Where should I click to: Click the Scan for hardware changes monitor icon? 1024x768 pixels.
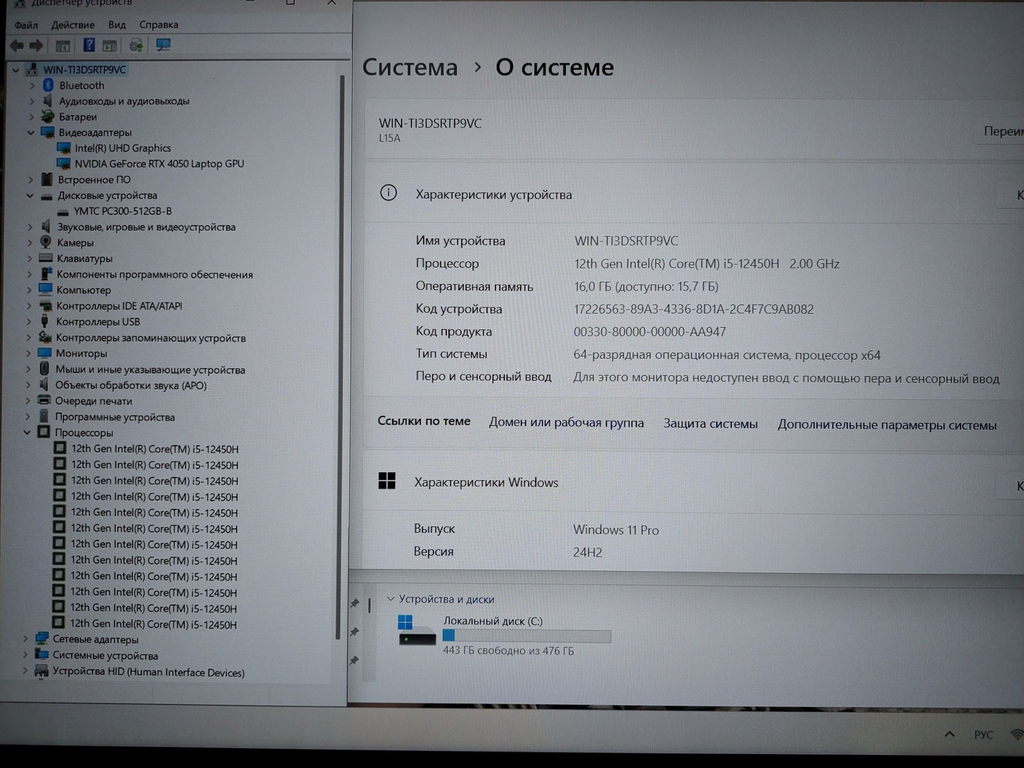pyautogui.click(x=164, y=46)
